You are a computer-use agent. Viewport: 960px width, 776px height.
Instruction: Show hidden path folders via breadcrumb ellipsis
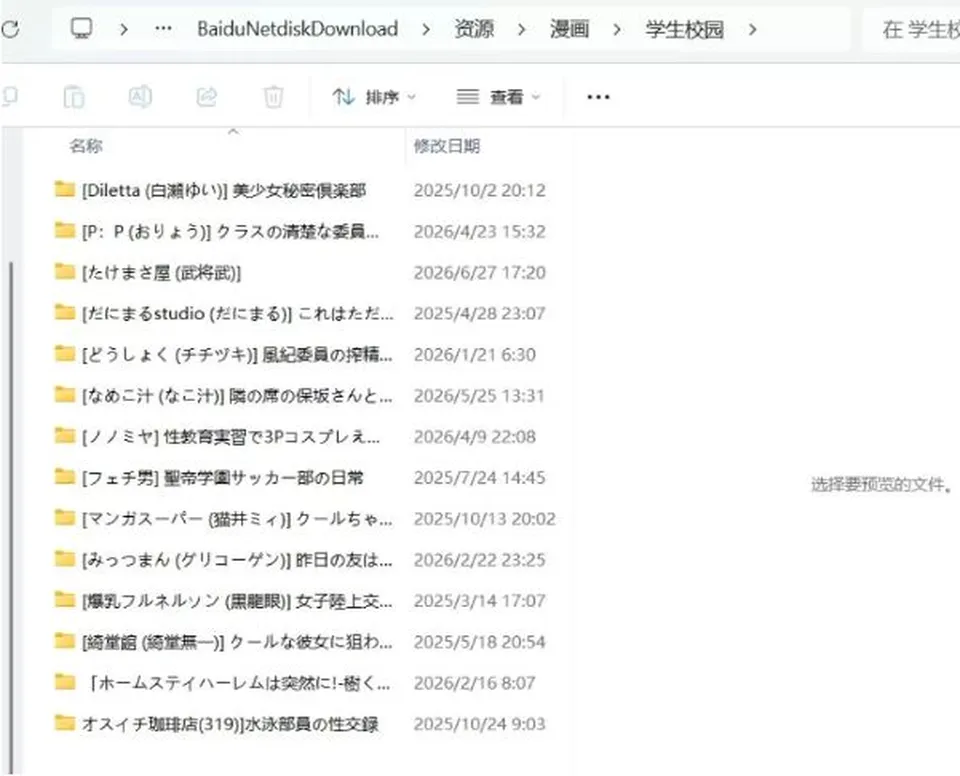(163, 28)
